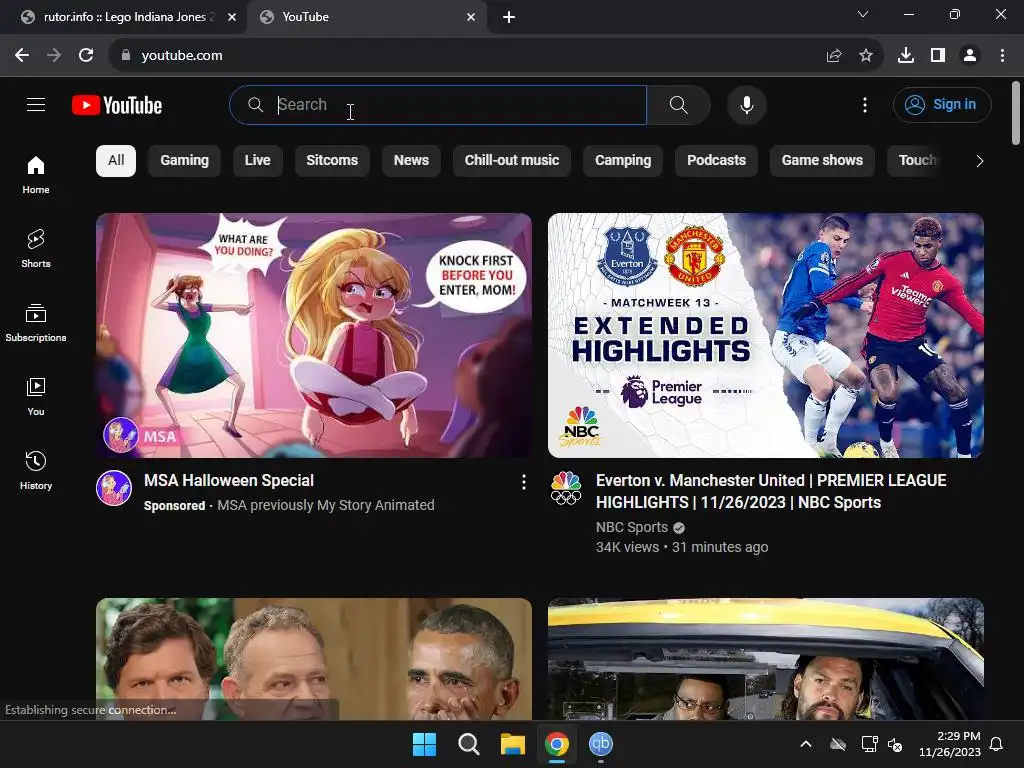Open a new browser tab

[x=509, y=17]
